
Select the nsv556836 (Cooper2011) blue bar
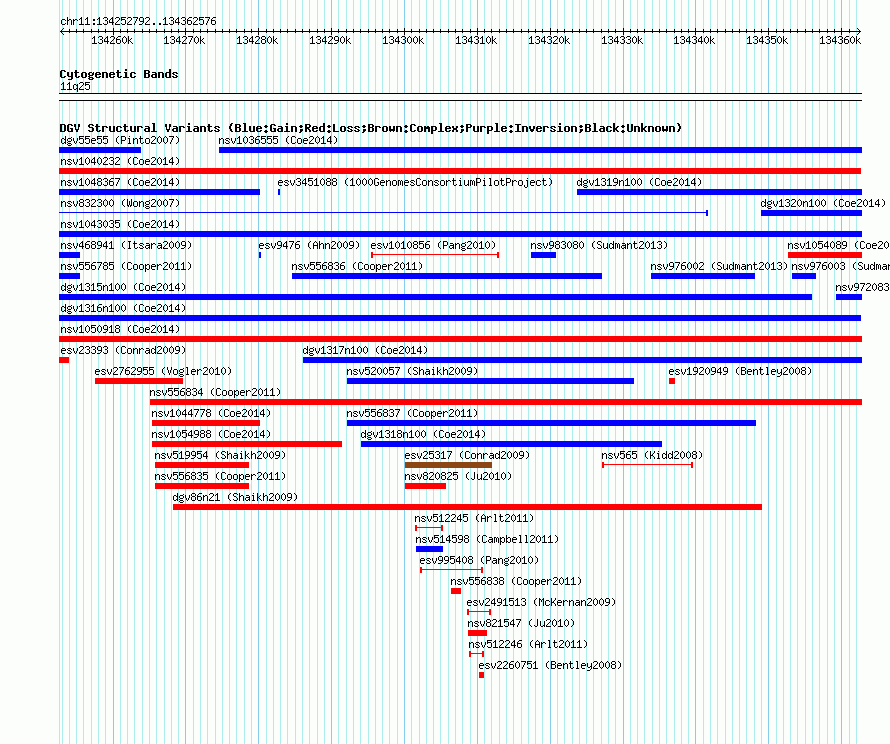(447, 276)
